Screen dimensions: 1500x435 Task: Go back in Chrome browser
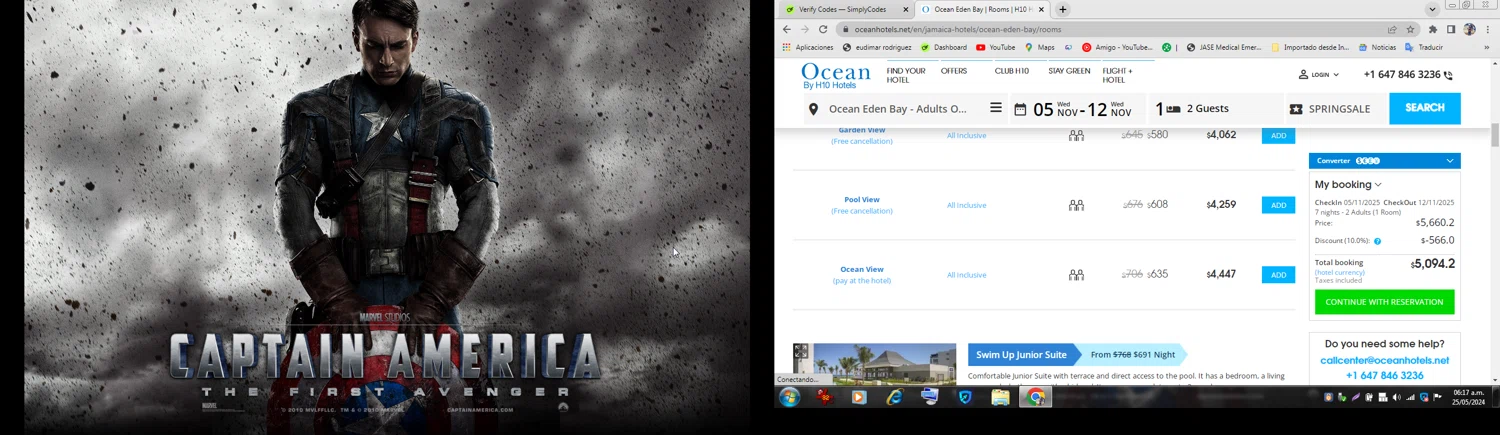(787, 29)
